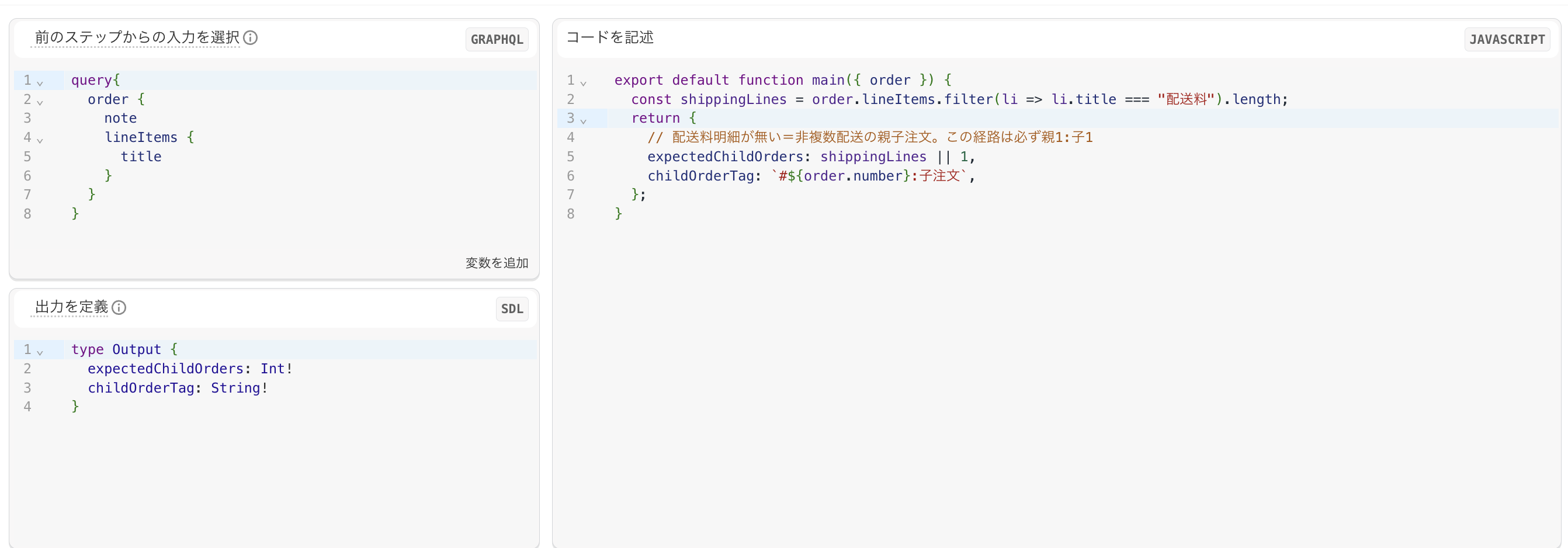Click the SDL language badge
The height and width of the screenshot is (548, 1568).
pos(512,308)
